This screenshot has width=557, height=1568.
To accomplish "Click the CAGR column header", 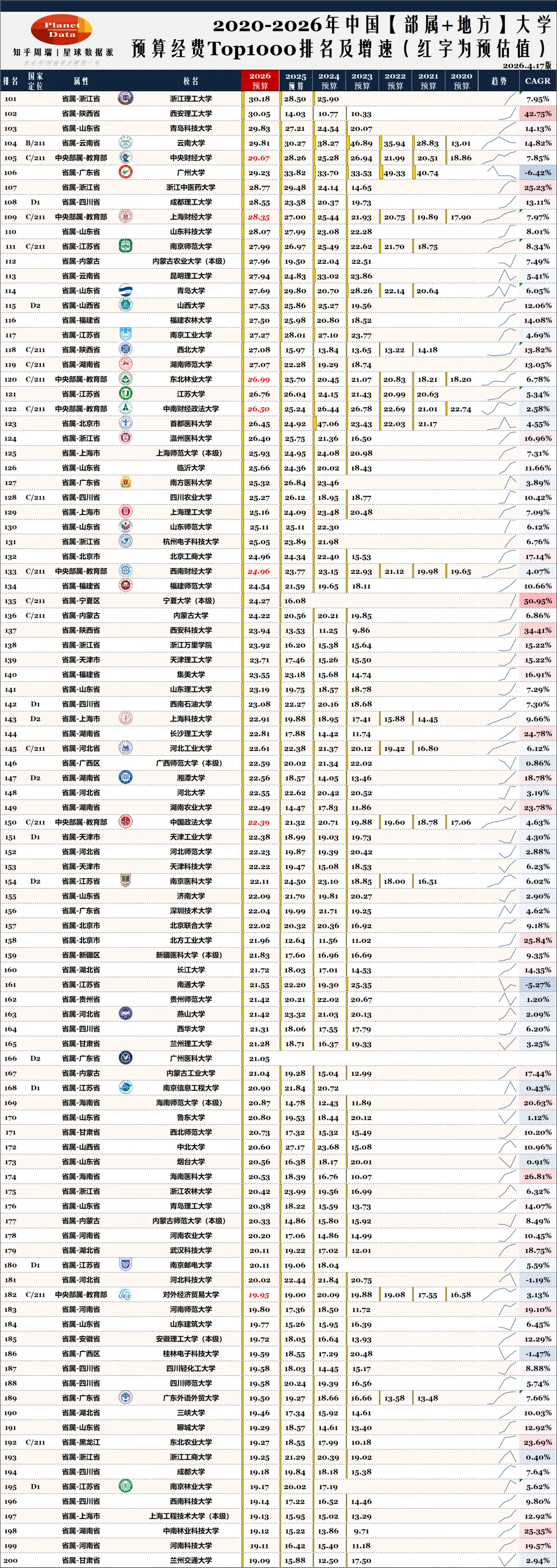I will coord(537,80).
